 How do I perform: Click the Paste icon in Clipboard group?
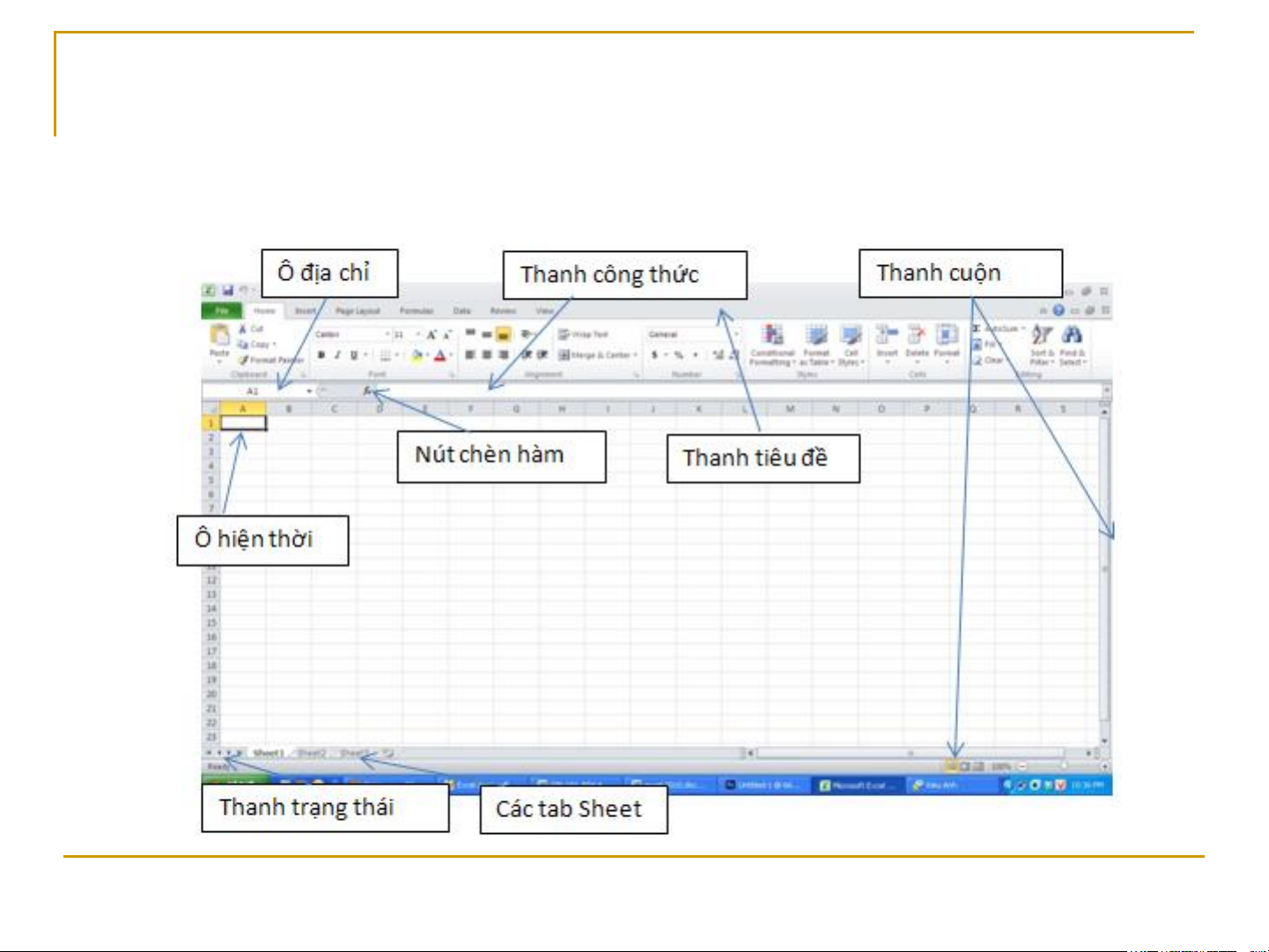click(218, 335)
